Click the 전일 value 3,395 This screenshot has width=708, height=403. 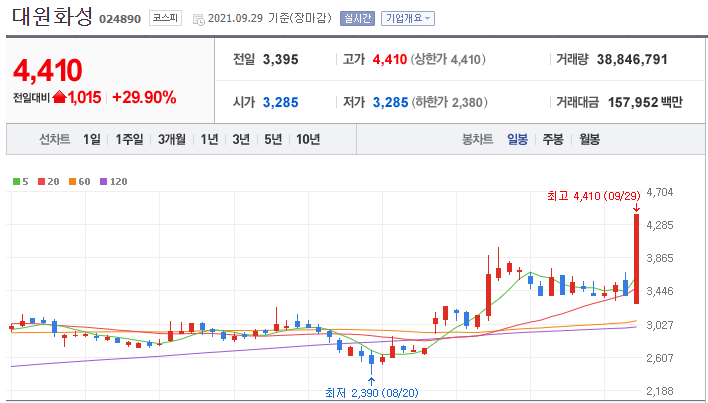(280, 60)
